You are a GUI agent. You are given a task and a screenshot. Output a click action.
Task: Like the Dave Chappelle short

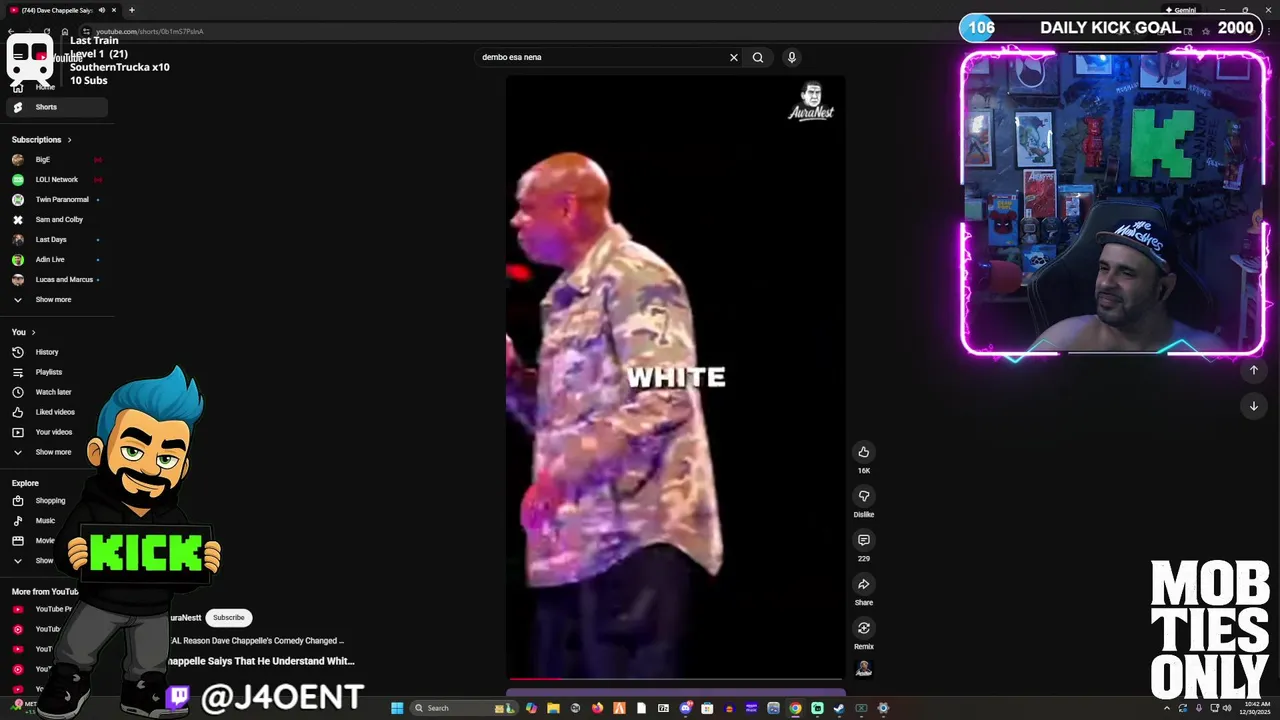[x=864, y=452]
